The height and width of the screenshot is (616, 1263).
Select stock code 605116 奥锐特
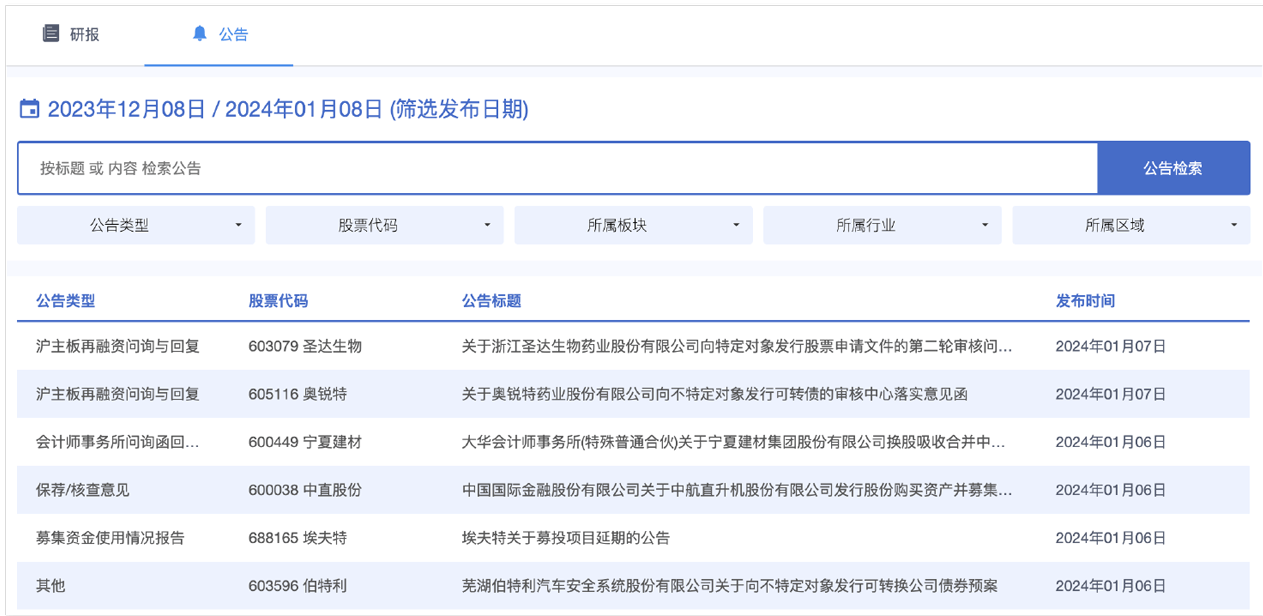click(298, 394)
